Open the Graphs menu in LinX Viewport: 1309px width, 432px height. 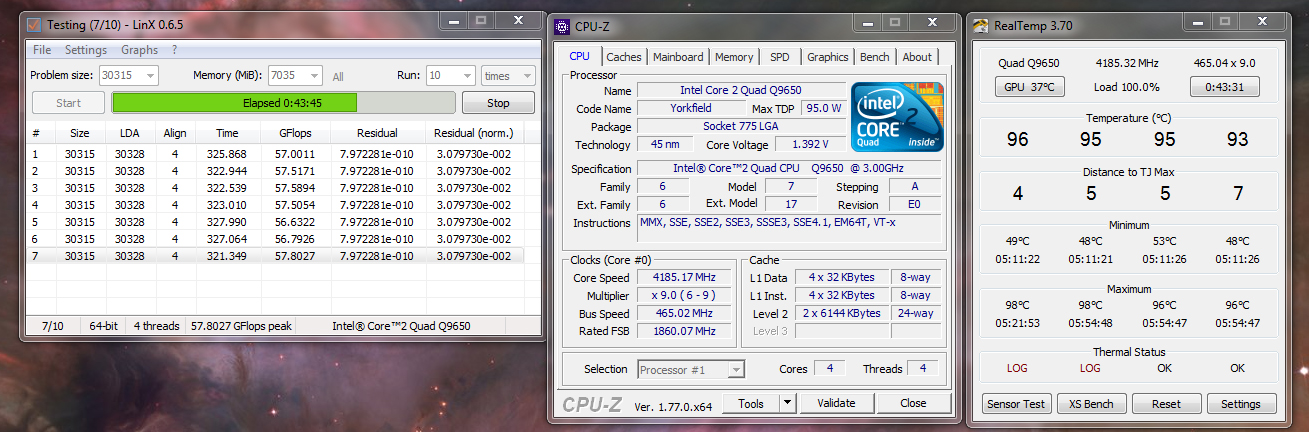coord(140,50)
